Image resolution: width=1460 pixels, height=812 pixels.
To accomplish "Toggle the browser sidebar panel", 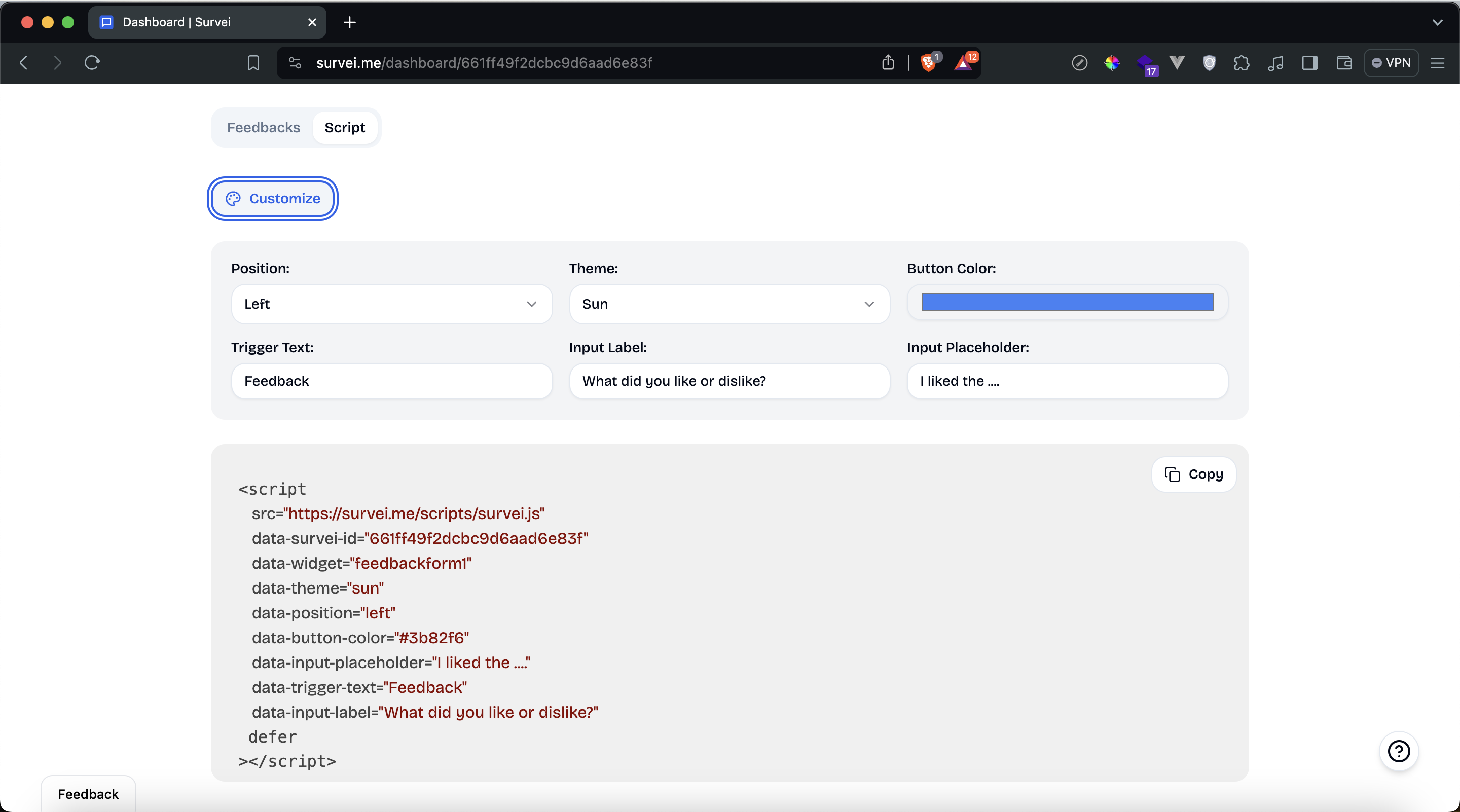I will [1309, 63].
